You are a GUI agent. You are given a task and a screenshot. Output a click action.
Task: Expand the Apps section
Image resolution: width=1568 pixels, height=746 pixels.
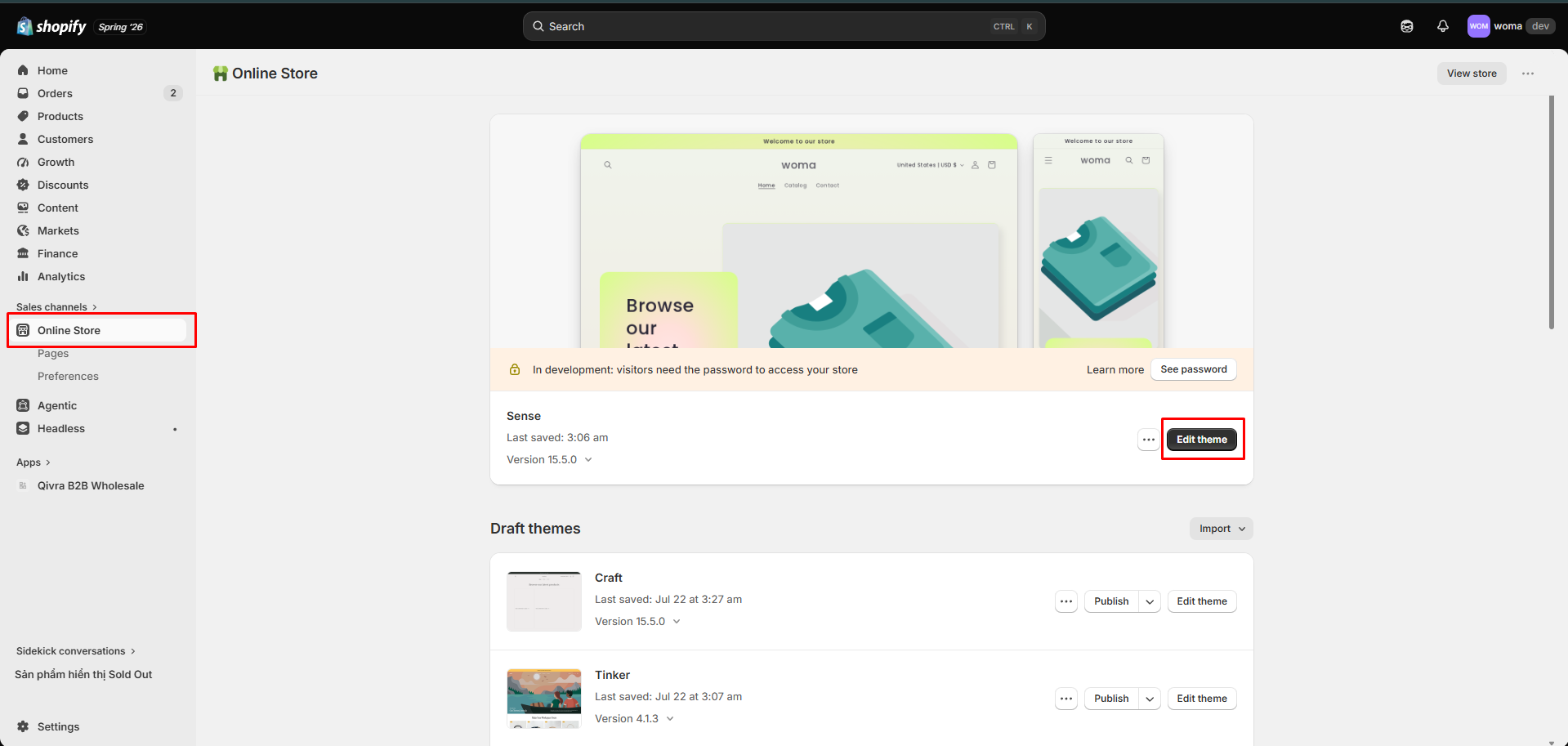(x=34, y=462)
